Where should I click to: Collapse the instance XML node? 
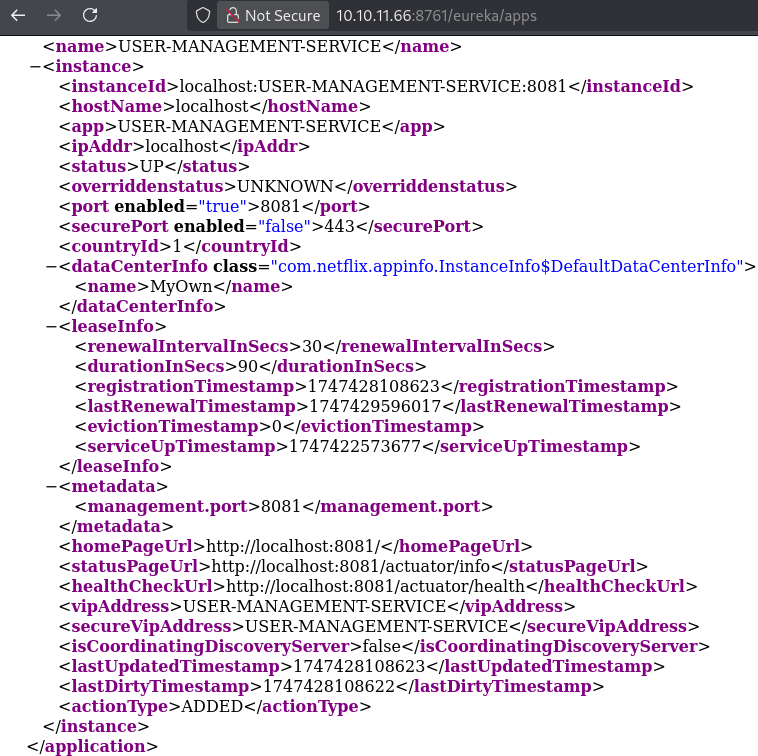pyautogui.click(x=35, y=67)
